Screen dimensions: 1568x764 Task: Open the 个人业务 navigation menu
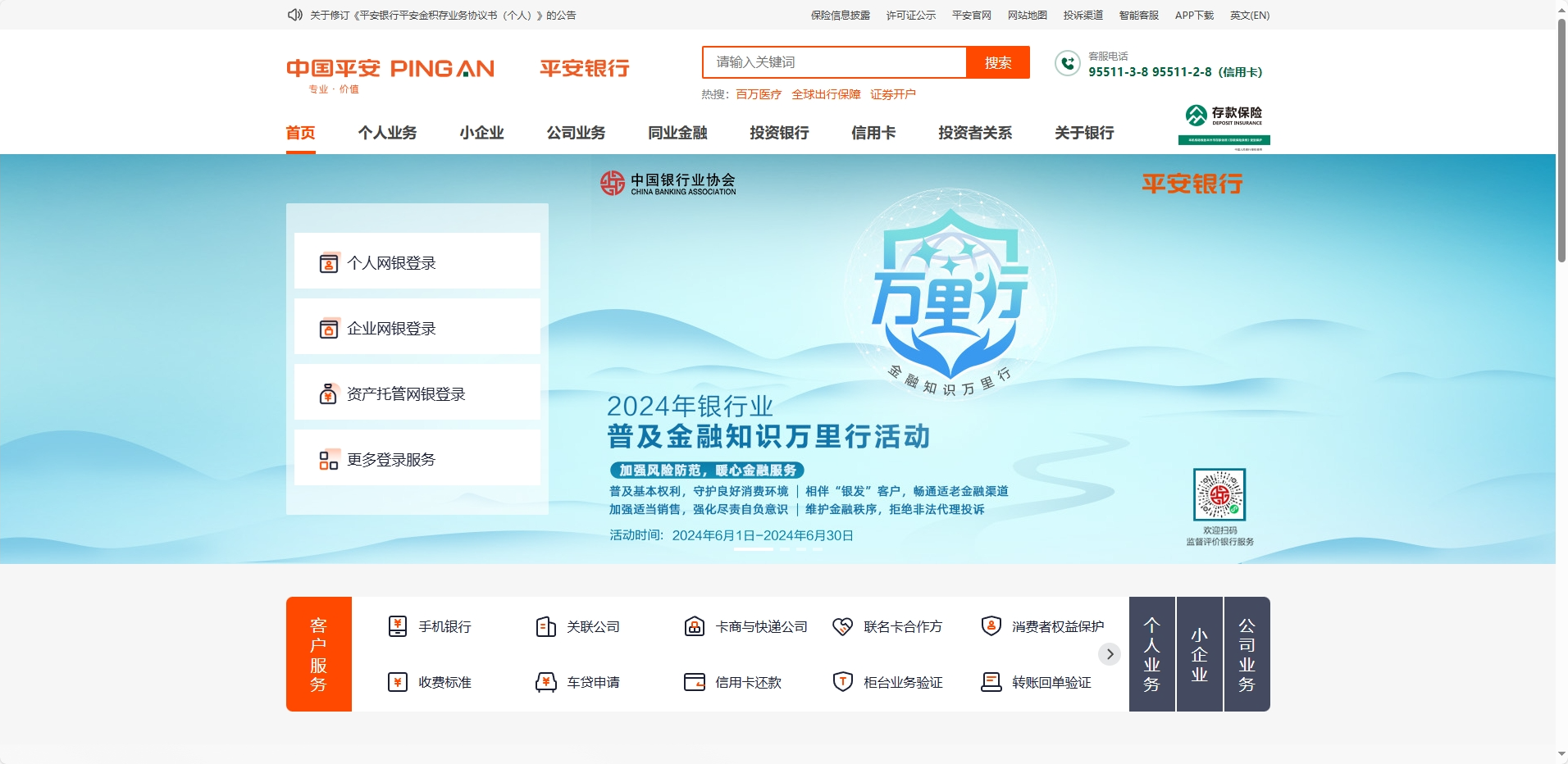coord(387,133)
